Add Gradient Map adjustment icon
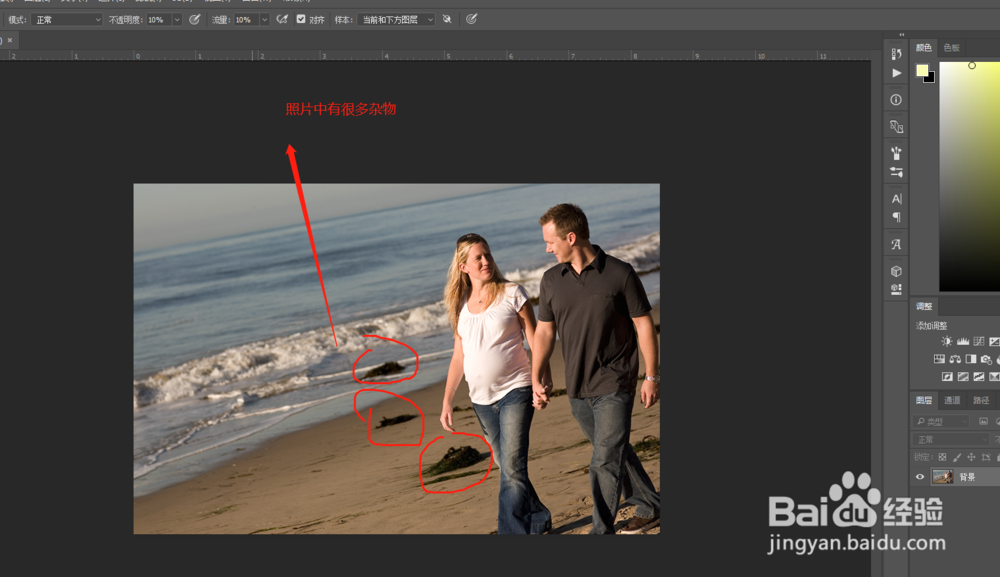The image size is (1000, 577). tap(994, 377)
